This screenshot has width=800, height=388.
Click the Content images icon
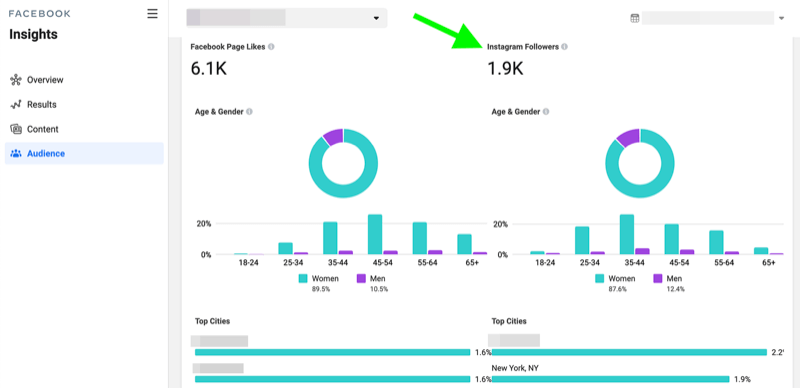[x=16, y=129]
